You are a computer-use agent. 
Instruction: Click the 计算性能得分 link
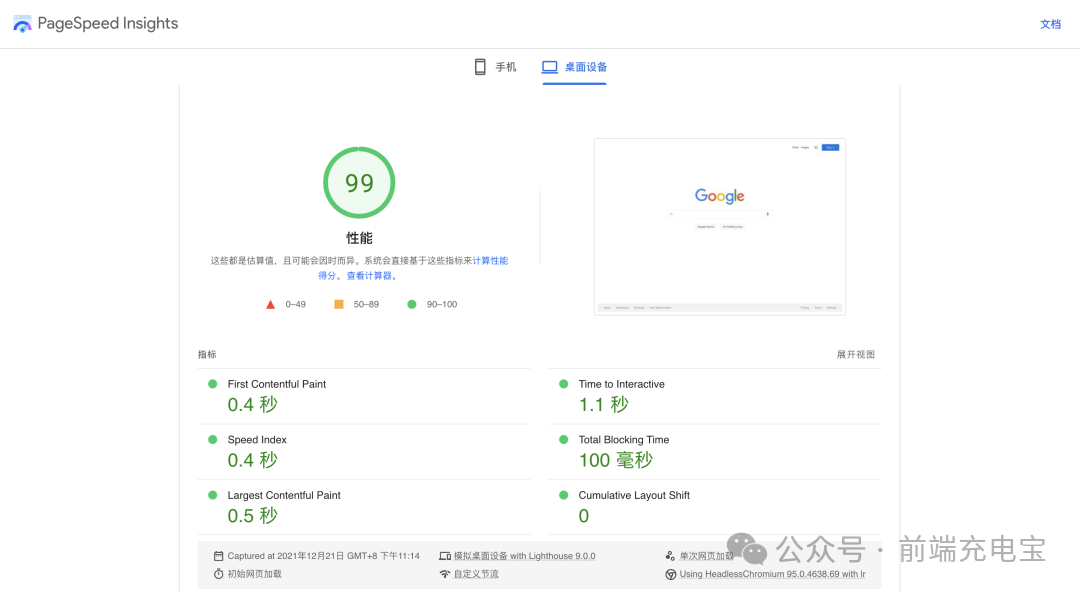(488, 260)
